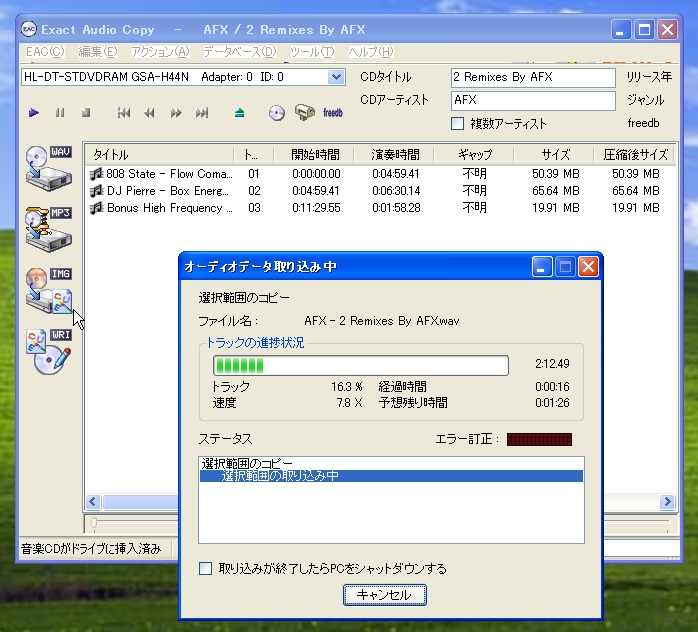Click the キャンセル button
The image size is (698, 632).
tap(385, 595)
